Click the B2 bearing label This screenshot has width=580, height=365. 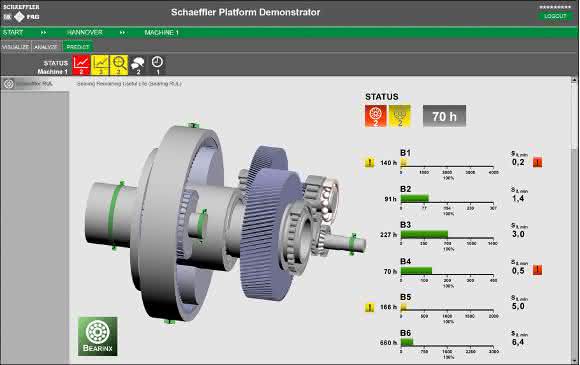[x=405, y=189]
